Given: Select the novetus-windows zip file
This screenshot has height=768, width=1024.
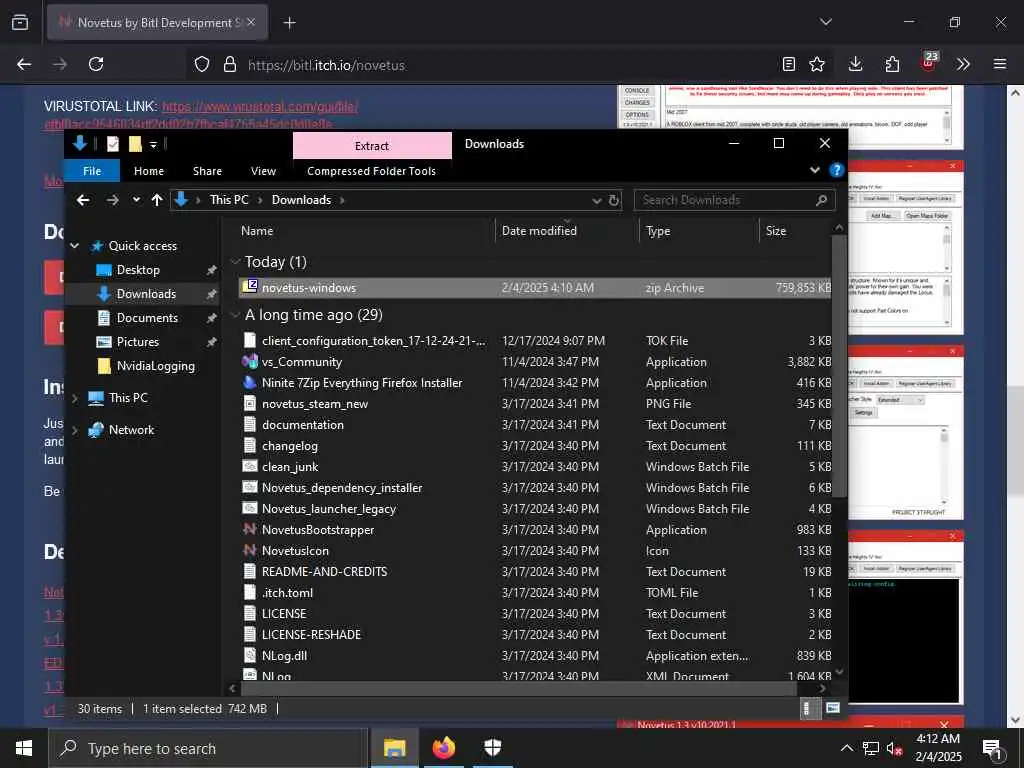Looking at the screenshot, I should 535,287.
